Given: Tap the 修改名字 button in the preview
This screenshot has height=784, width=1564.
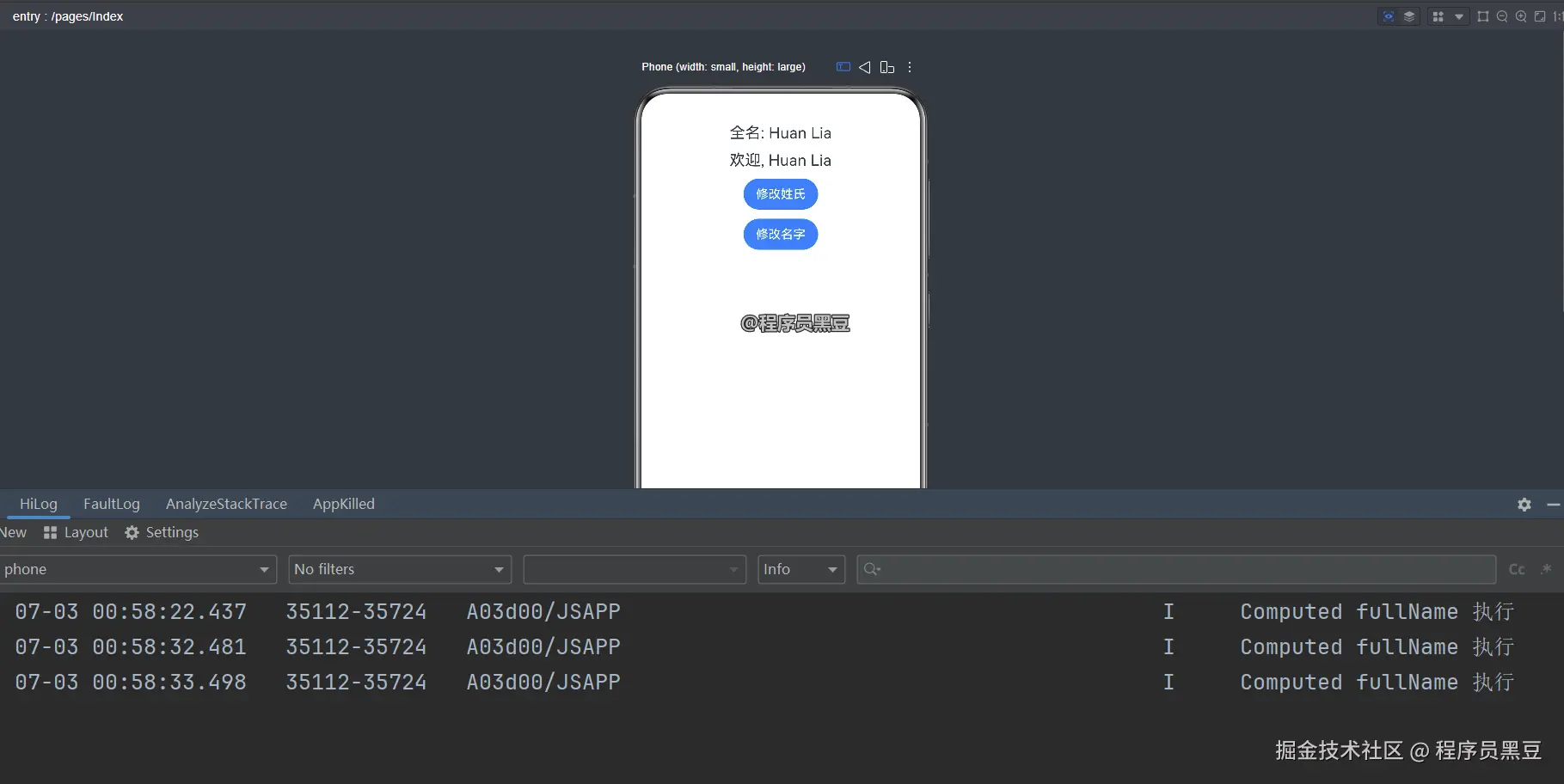Looking at the screenshot, I should (x=781, y=234).
